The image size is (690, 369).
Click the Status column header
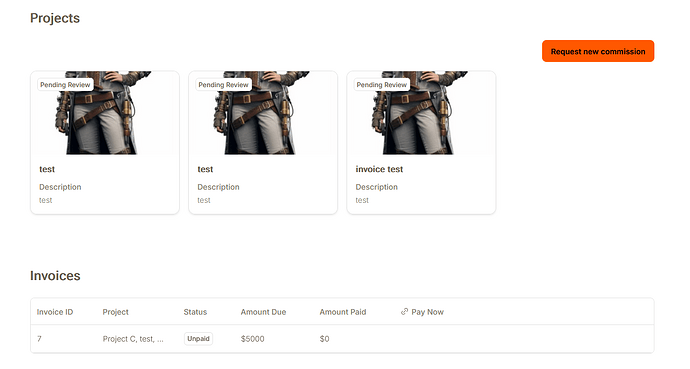[x=195, y=312]
